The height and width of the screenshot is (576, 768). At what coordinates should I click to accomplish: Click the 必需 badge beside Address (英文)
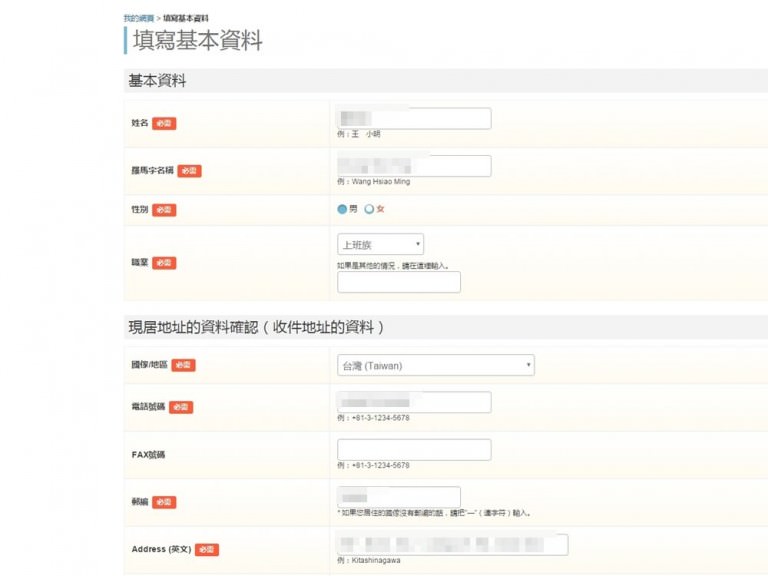[207, 549]
